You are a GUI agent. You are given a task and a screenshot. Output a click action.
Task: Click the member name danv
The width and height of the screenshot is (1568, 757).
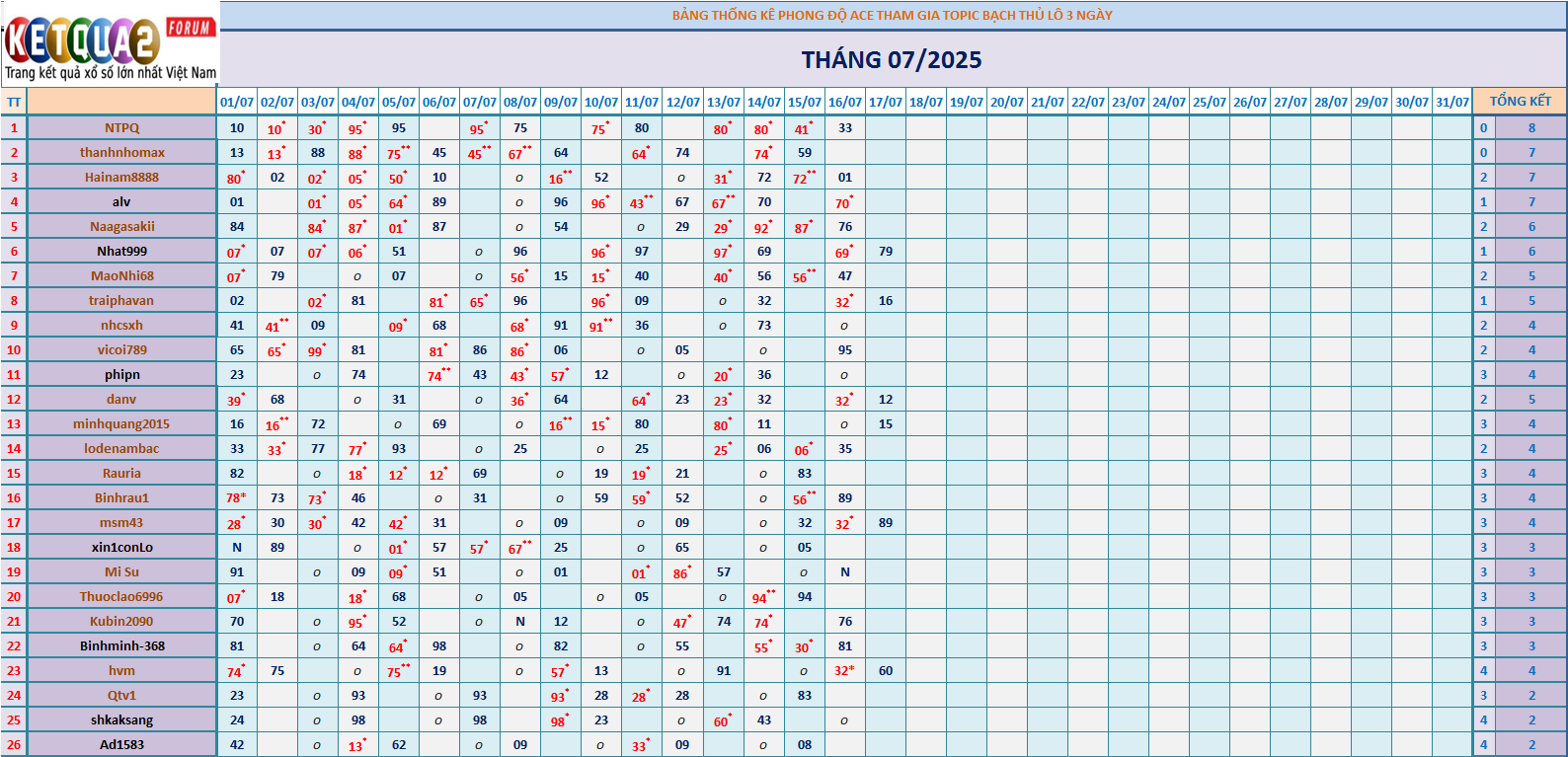point(122,400)
